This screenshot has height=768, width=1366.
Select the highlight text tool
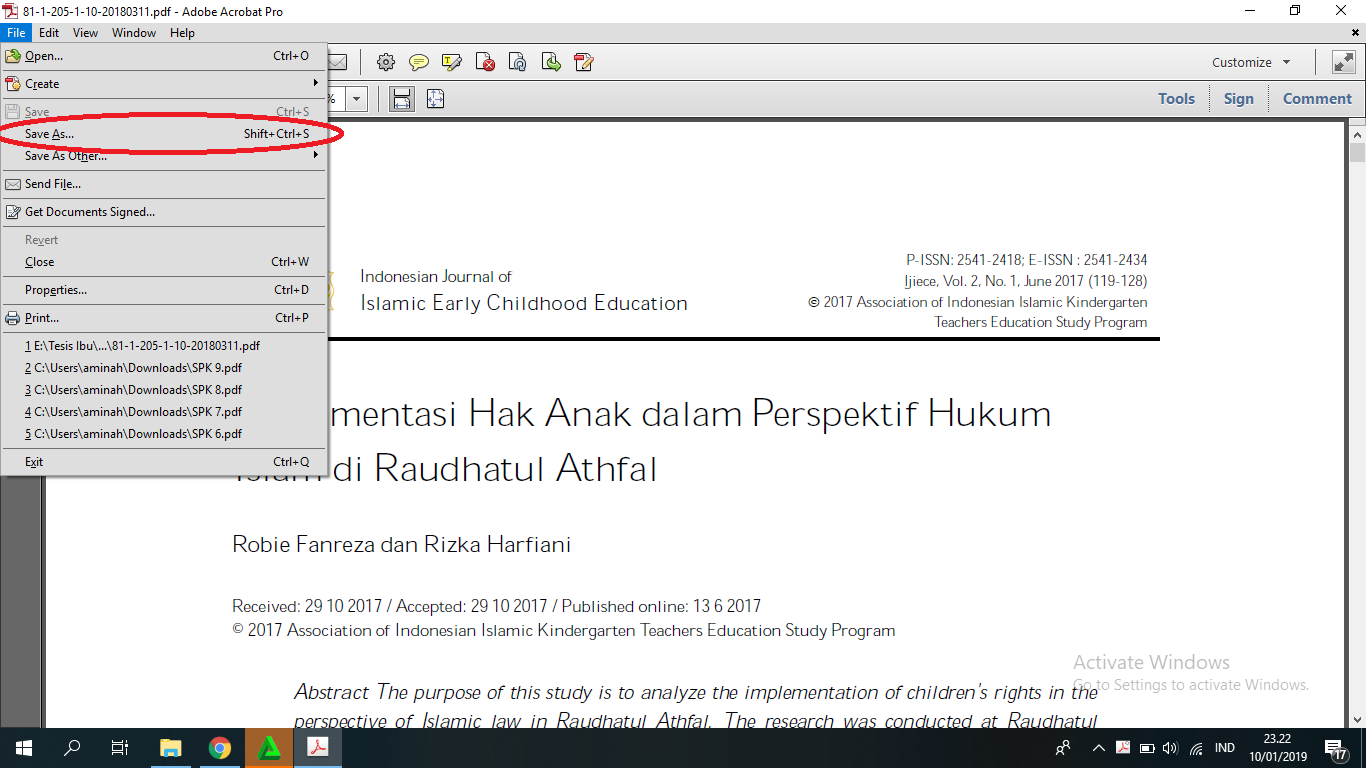click(452, 62)
